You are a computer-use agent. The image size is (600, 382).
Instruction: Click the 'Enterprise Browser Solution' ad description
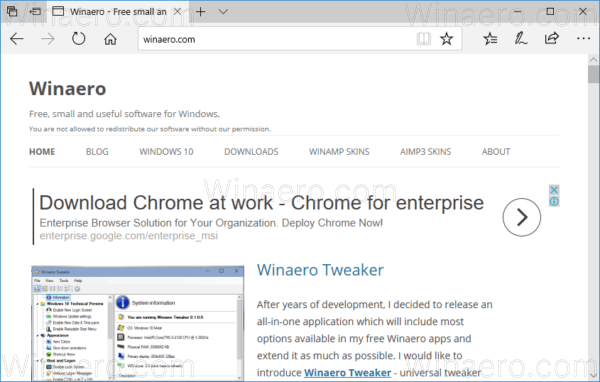tap(211, 223)
